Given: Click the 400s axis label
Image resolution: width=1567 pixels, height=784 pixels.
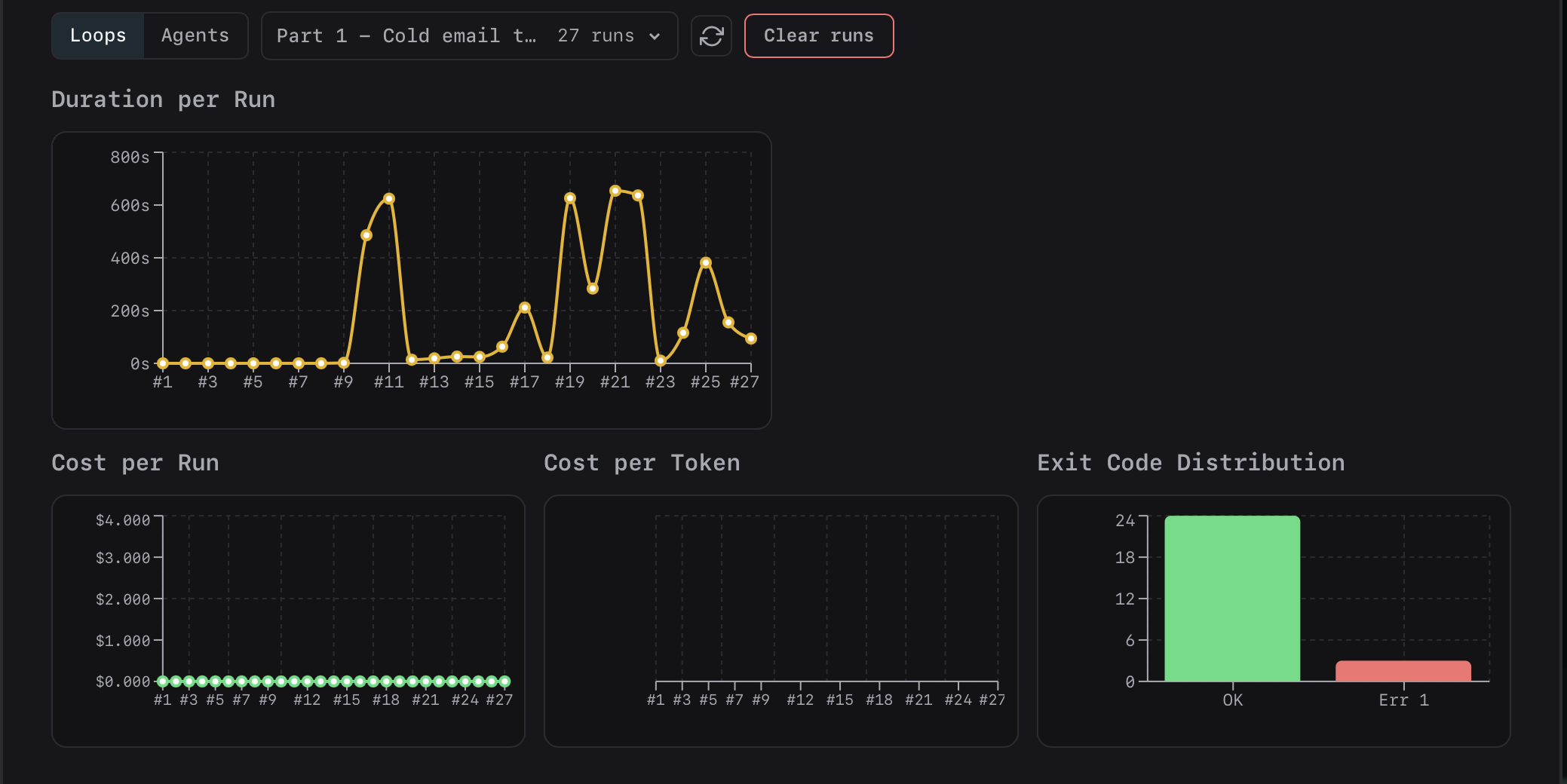Looking at the screenshot, I should (x=130, y=259).
